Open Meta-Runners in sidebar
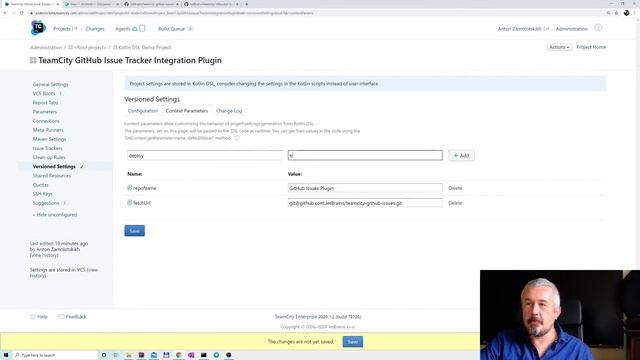Viewport: 640px width, 360px height. 48,130
